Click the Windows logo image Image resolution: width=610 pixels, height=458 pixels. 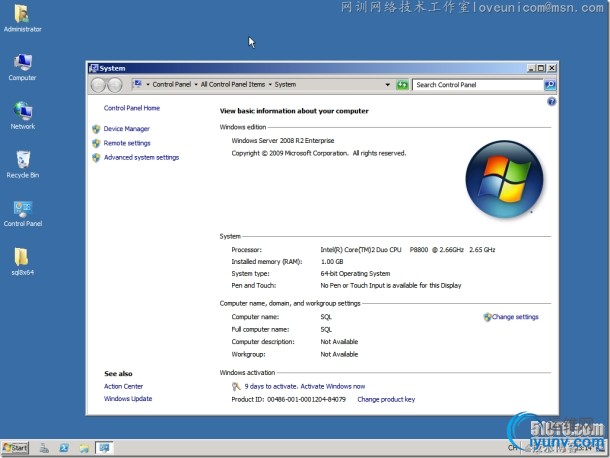point(504,179)
